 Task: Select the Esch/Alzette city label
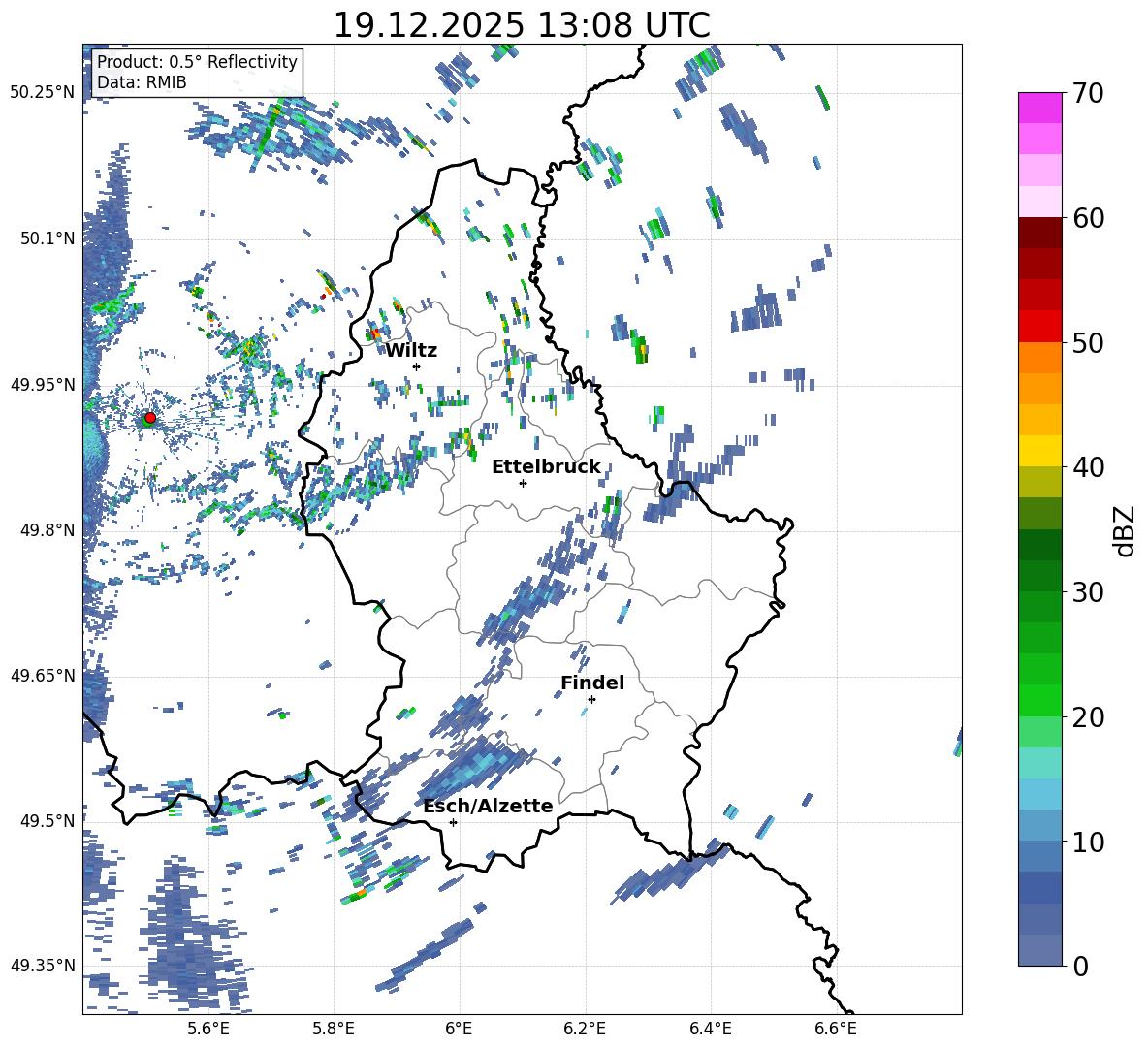(488, 806)
